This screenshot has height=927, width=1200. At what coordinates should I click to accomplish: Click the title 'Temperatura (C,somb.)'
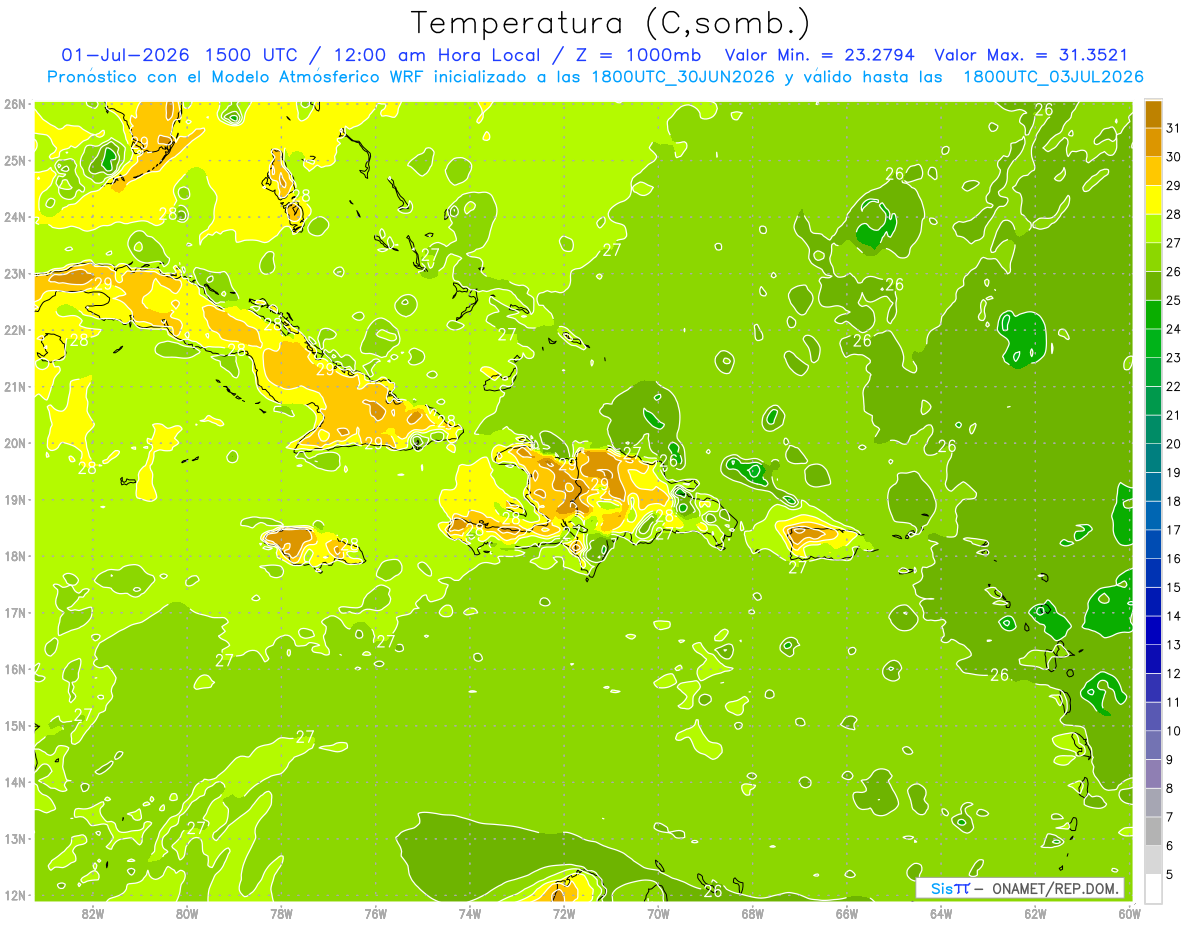point(611,23)
